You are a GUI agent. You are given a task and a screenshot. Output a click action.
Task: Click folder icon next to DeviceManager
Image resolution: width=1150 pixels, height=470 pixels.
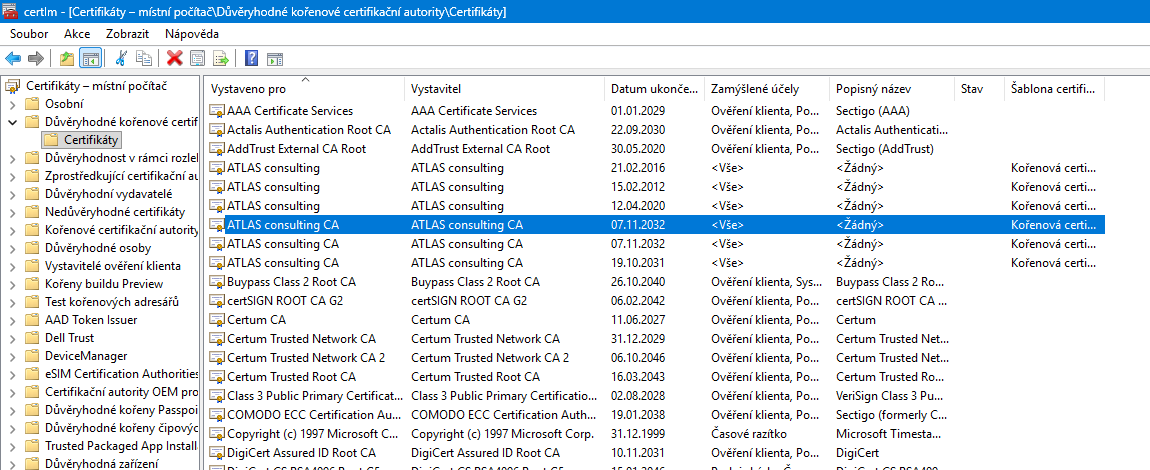32,356
